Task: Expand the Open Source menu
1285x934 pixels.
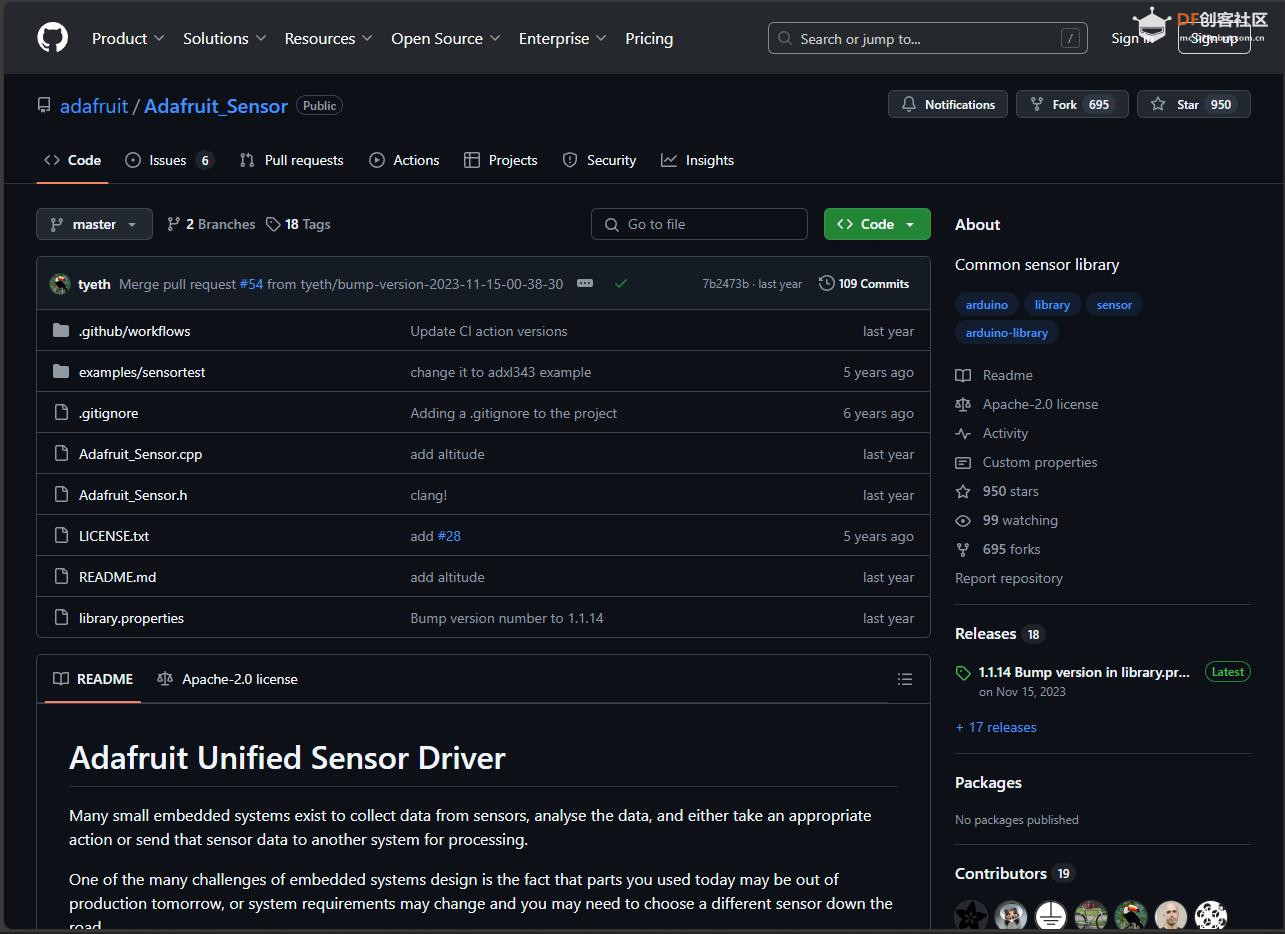Action: tap(445, 38)
